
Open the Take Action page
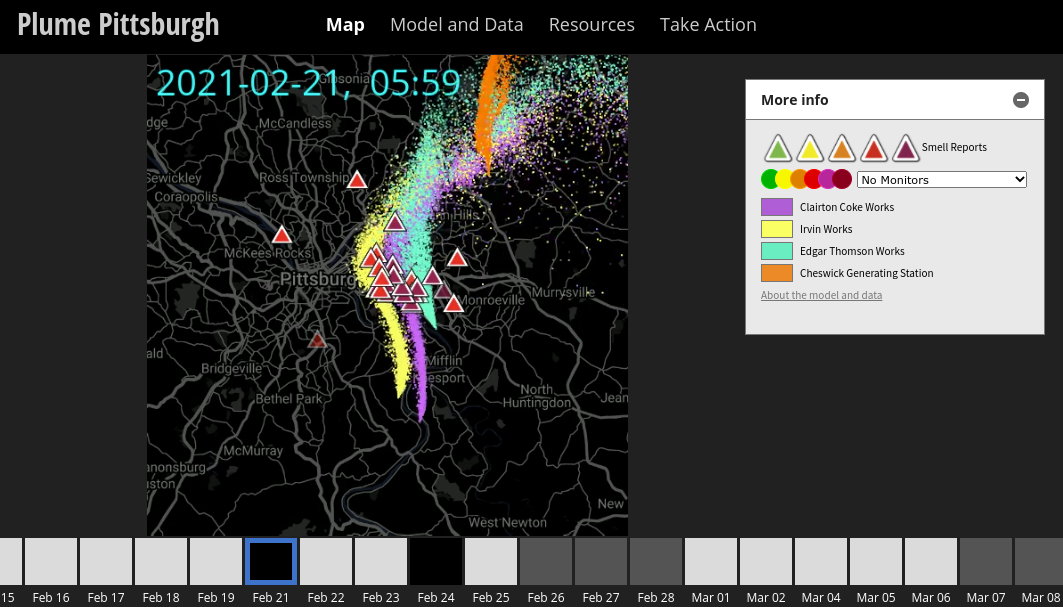click(x=708, y=25)
